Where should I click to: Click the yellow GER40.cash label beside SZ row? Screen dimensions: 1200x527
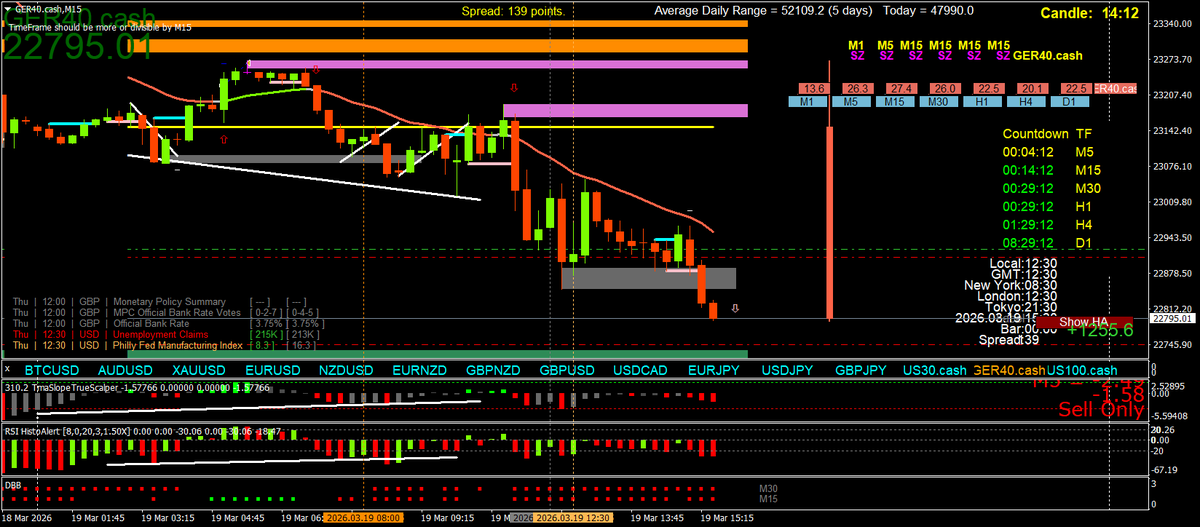click(x=1049, y=57)
